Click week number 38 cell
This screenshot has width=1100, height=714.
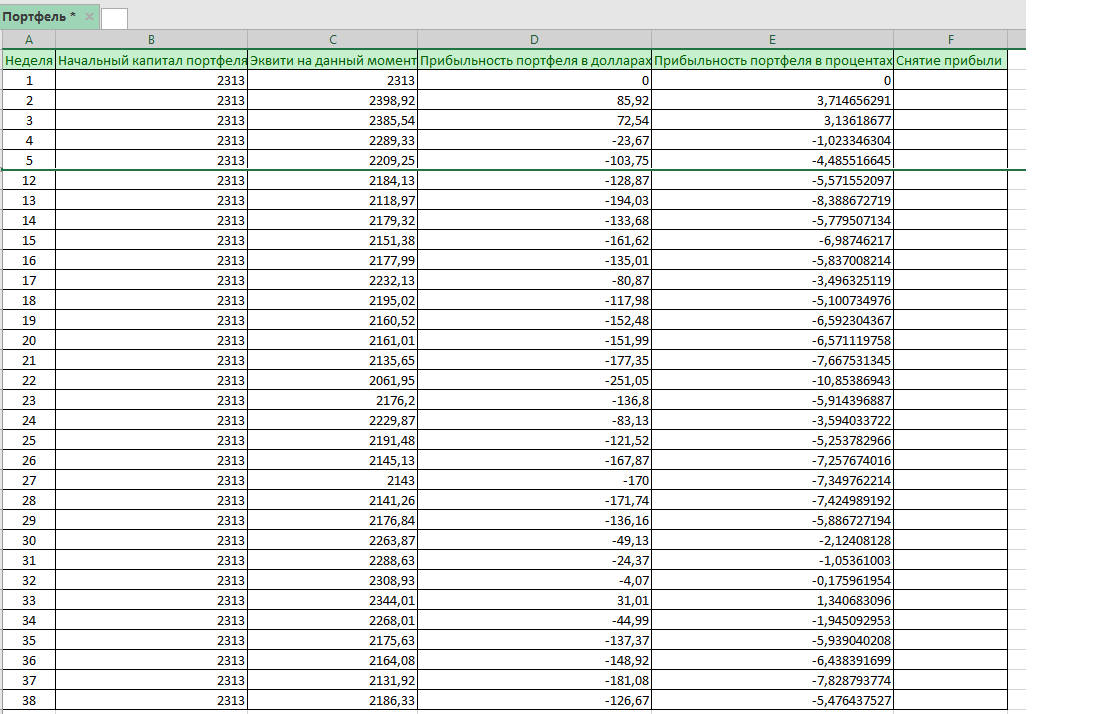[28, 701]
